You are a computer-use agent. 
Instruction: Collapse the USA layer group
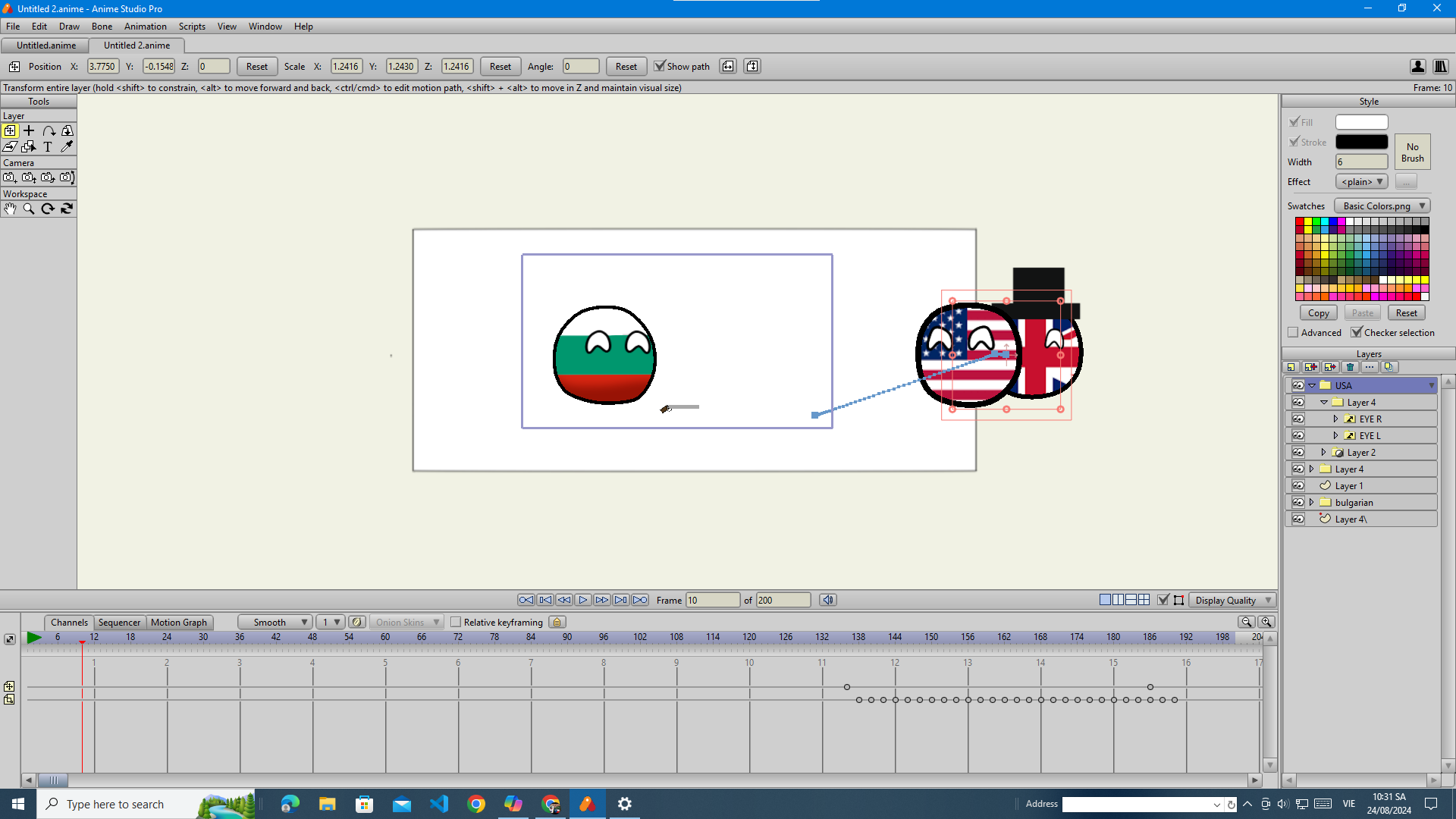pos(1313,384)
